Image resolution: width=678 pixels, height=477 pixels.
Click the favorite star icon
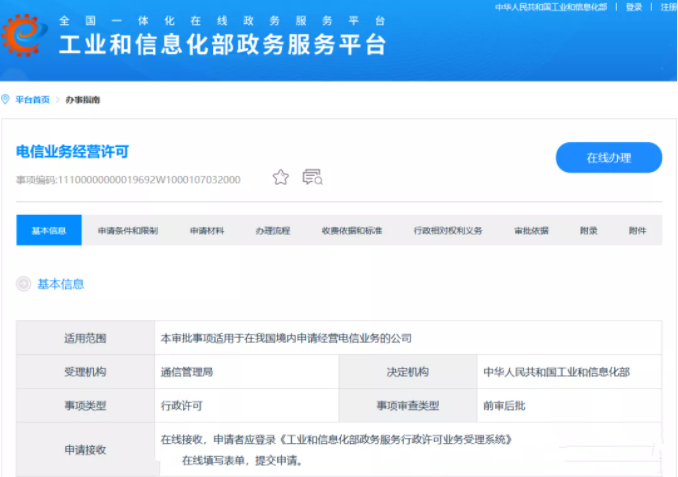[281, 177]
